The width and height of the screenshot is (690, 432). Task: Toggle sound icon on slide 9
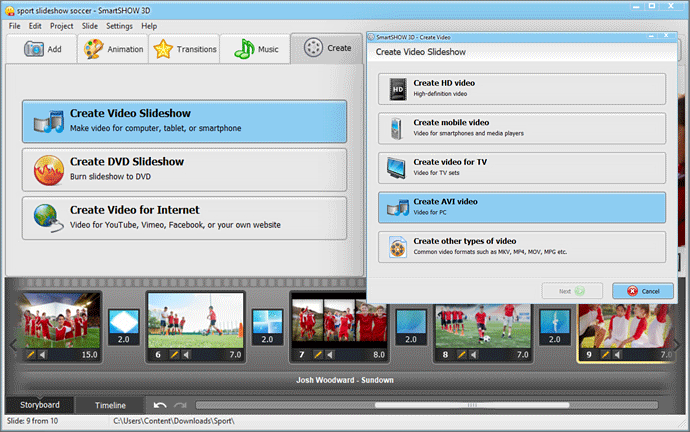617,355
